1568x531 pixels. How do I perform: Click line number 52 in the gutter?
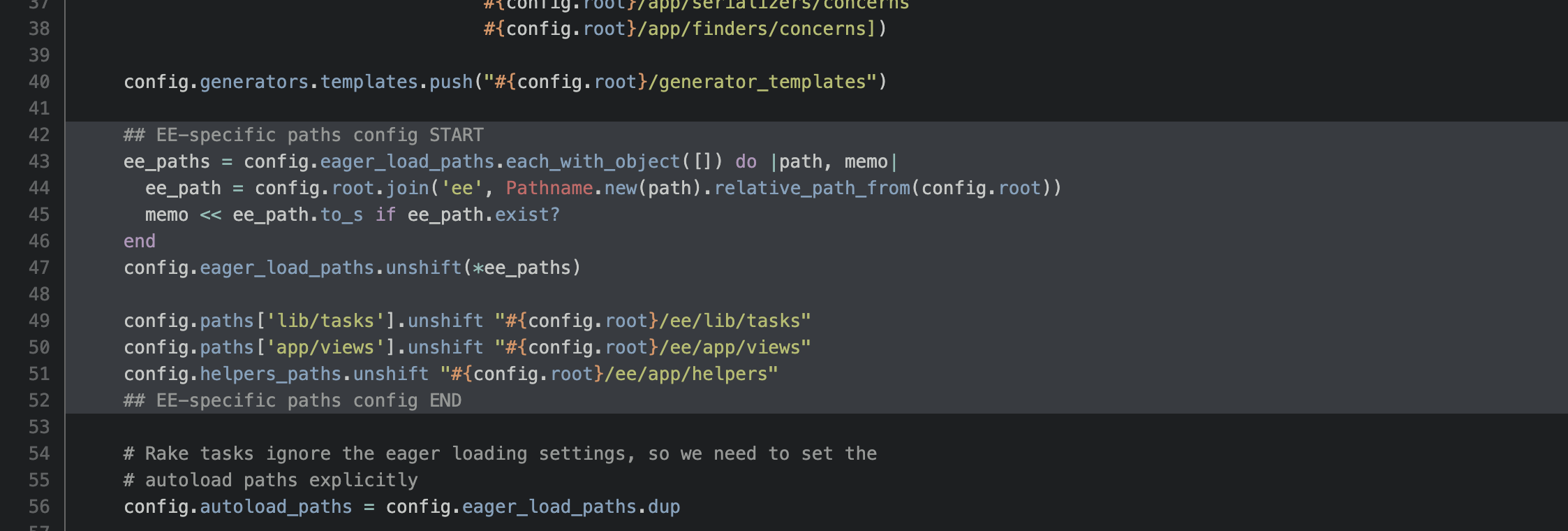[39, 400]
